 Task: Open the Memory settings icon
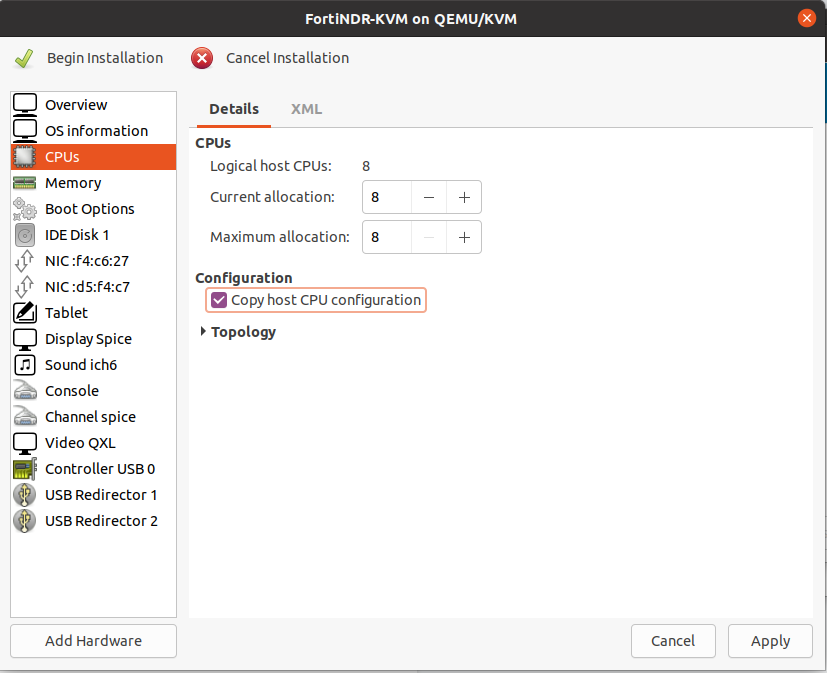24,182
